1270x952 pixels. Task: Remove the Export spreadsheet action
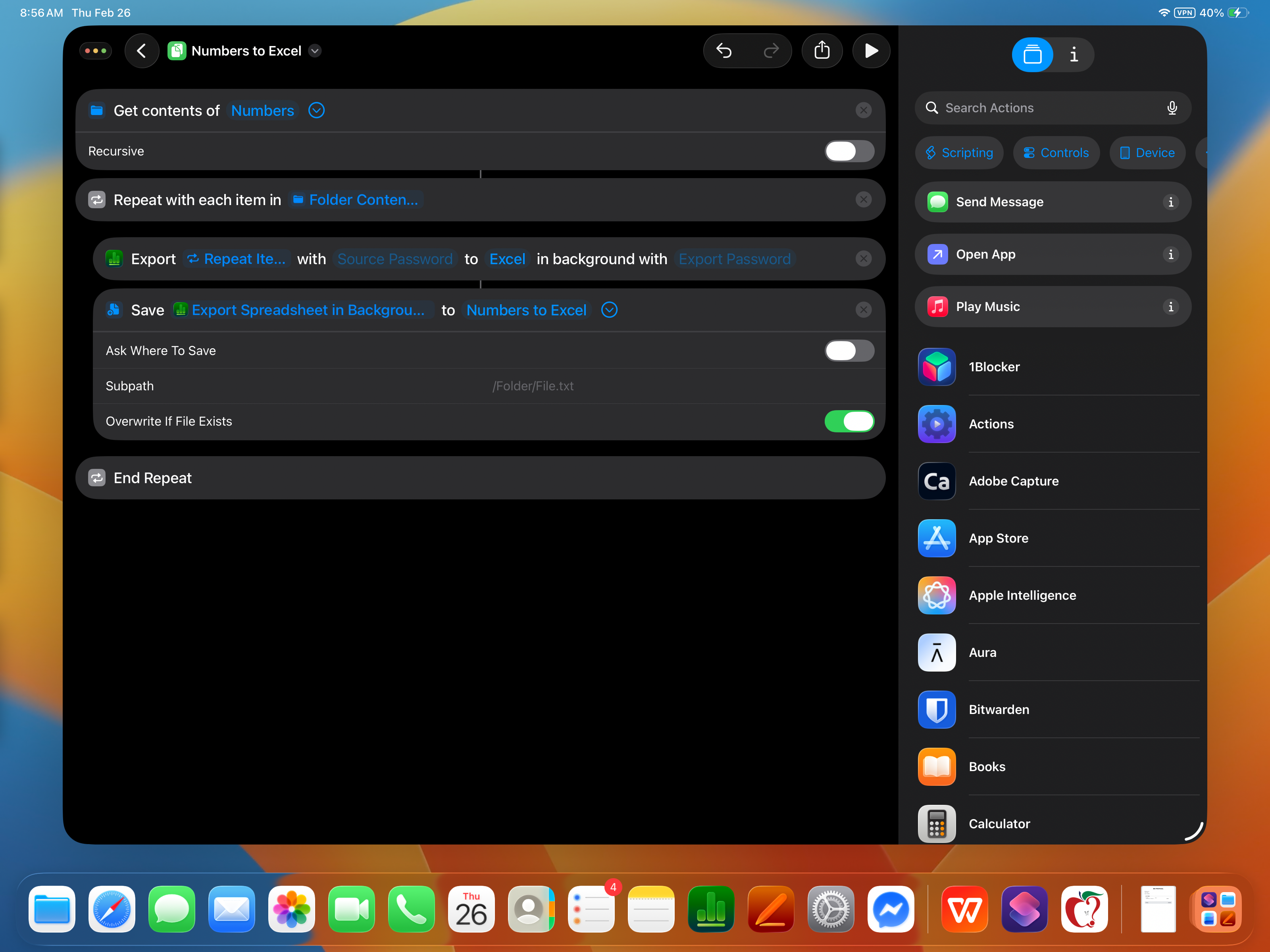click(864, 259)
